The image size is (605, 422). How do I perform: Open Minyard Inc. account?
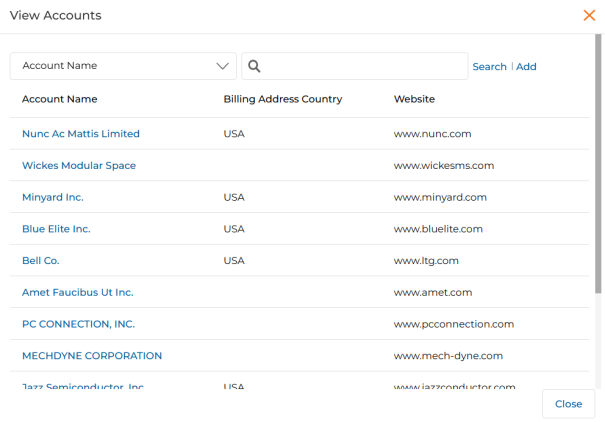point(52,197)
